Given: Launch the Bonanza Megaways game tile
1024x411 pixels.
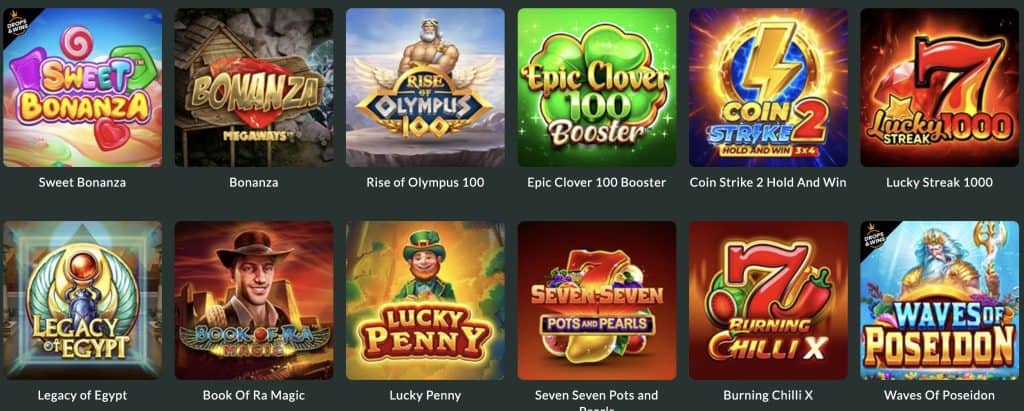Looking at the screenshot, I should tap(253, 88).
